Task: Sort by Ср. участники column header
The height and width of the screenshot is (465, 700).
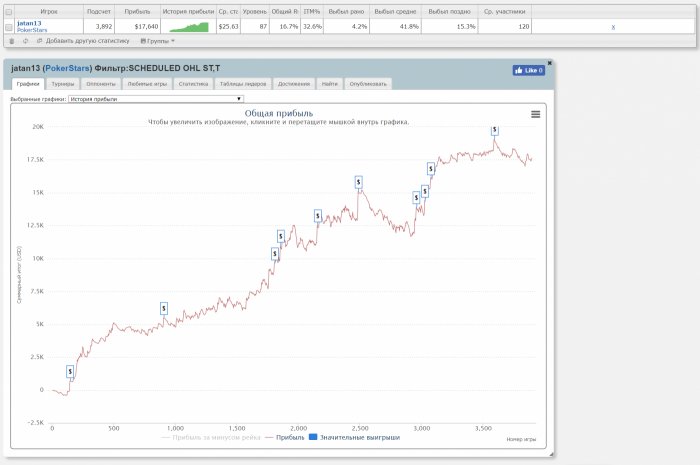Action: click(504, 12)
